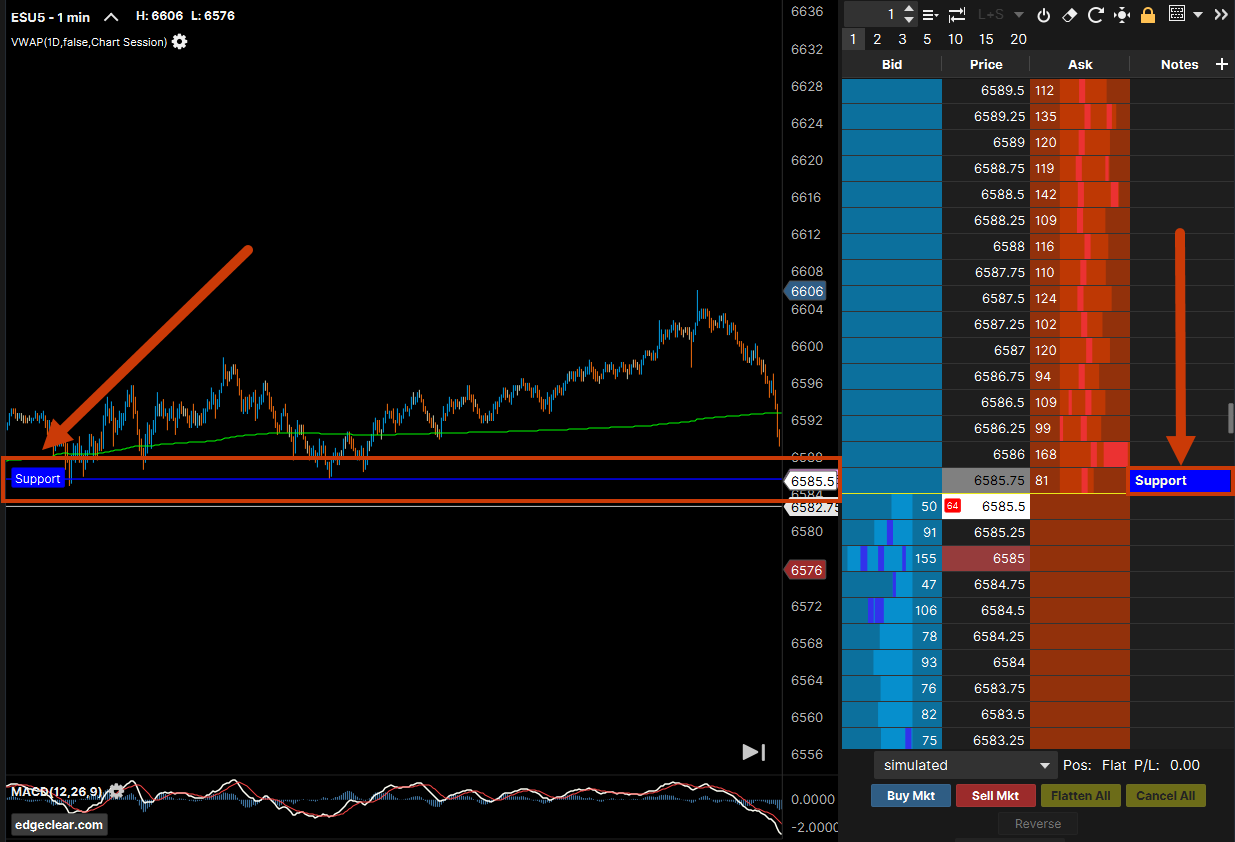Open the lines menu dropdown beside quantity
This screenshot has height=842, width=1235.
[930, 15]
